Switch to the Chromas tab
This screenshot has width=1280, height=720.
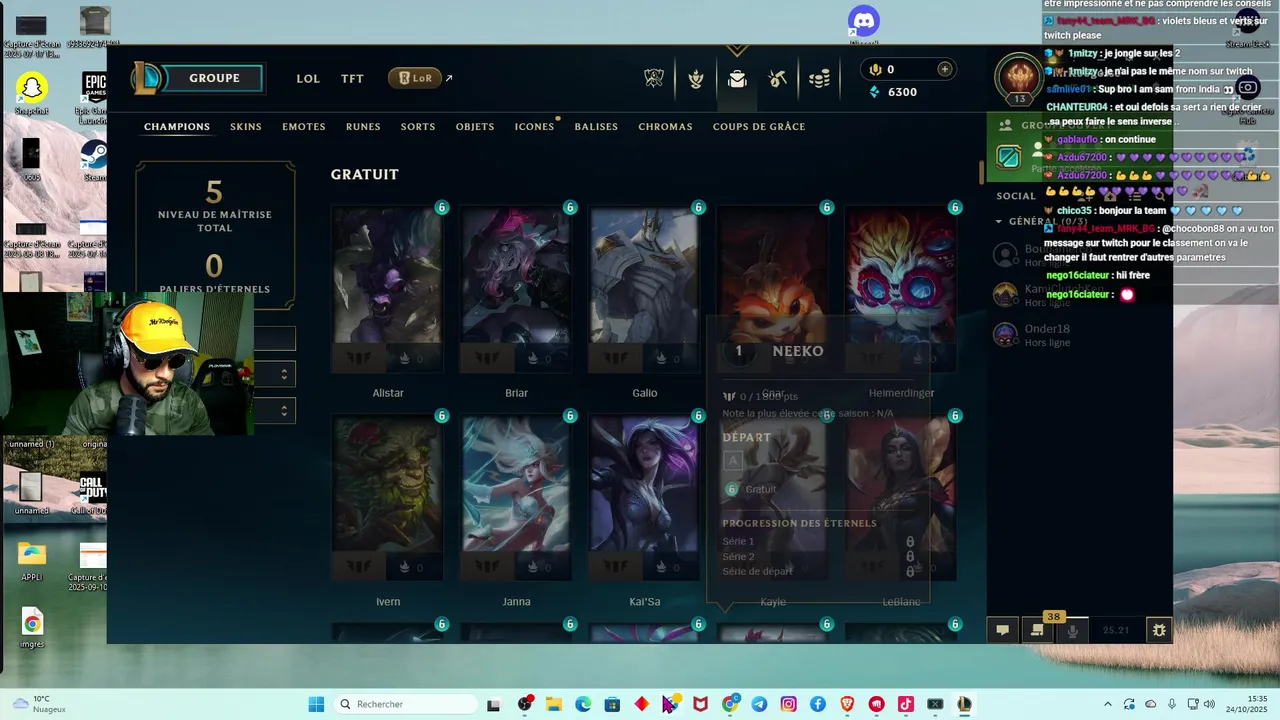coord(665,127)
